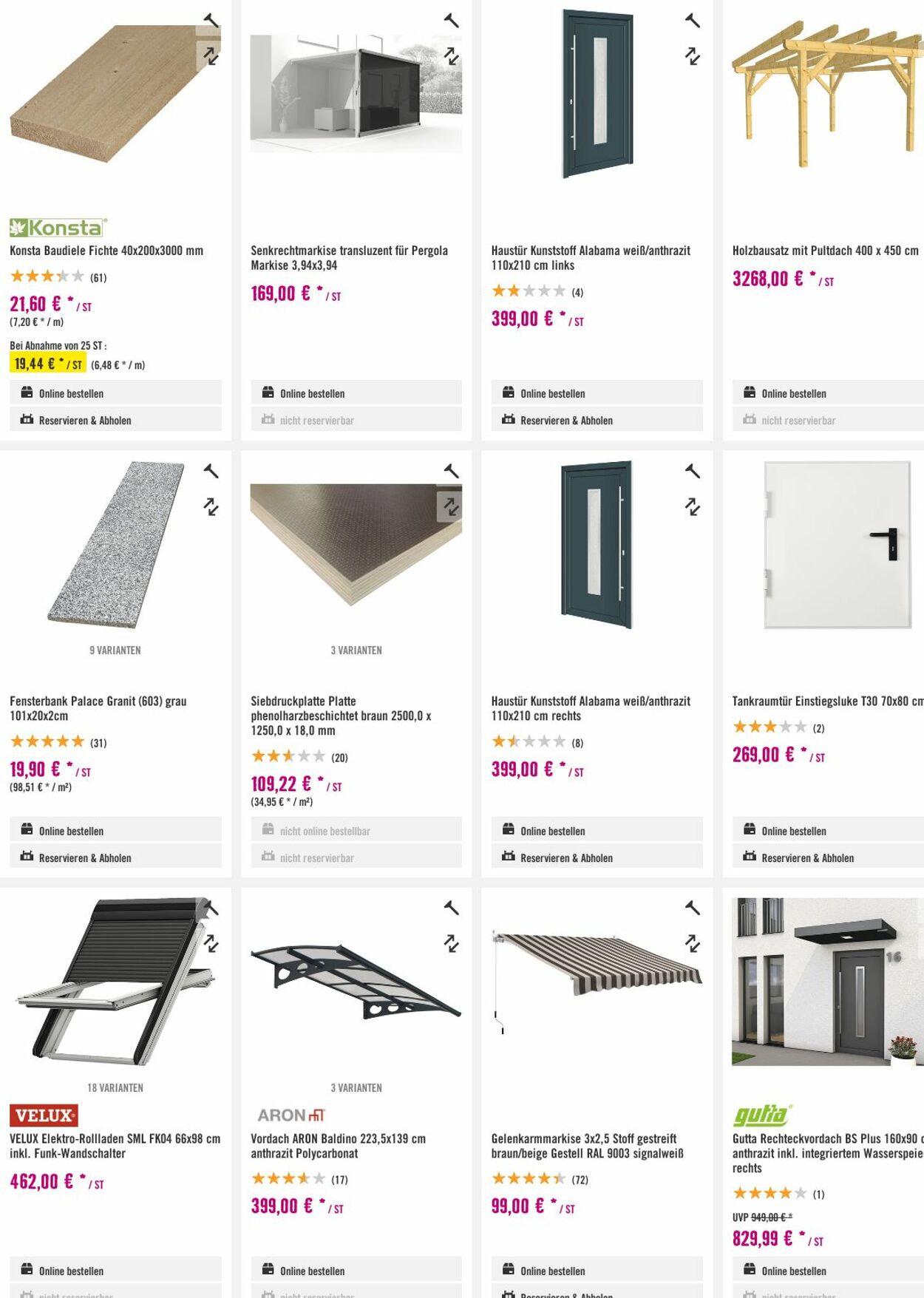924x1298 pixels.
Task: Click the hammer icon on Konsta Baudiele Fichte
Action: pyautogui.click(x=212, y=18)
